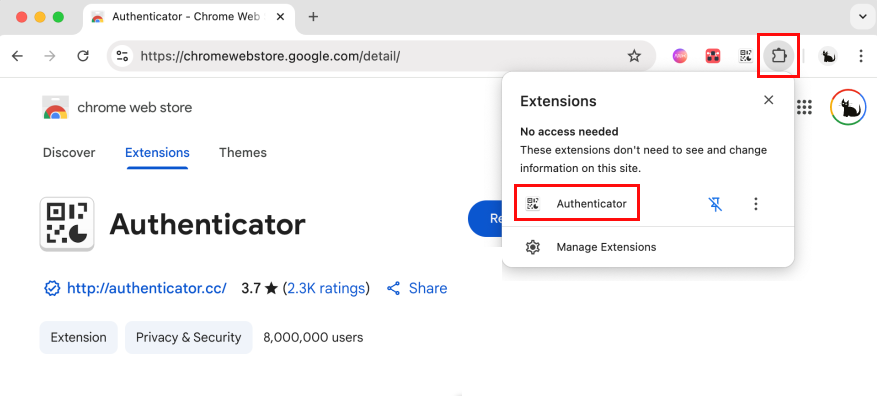Click the "8,000,000 users" text

(x=313, y=337)
